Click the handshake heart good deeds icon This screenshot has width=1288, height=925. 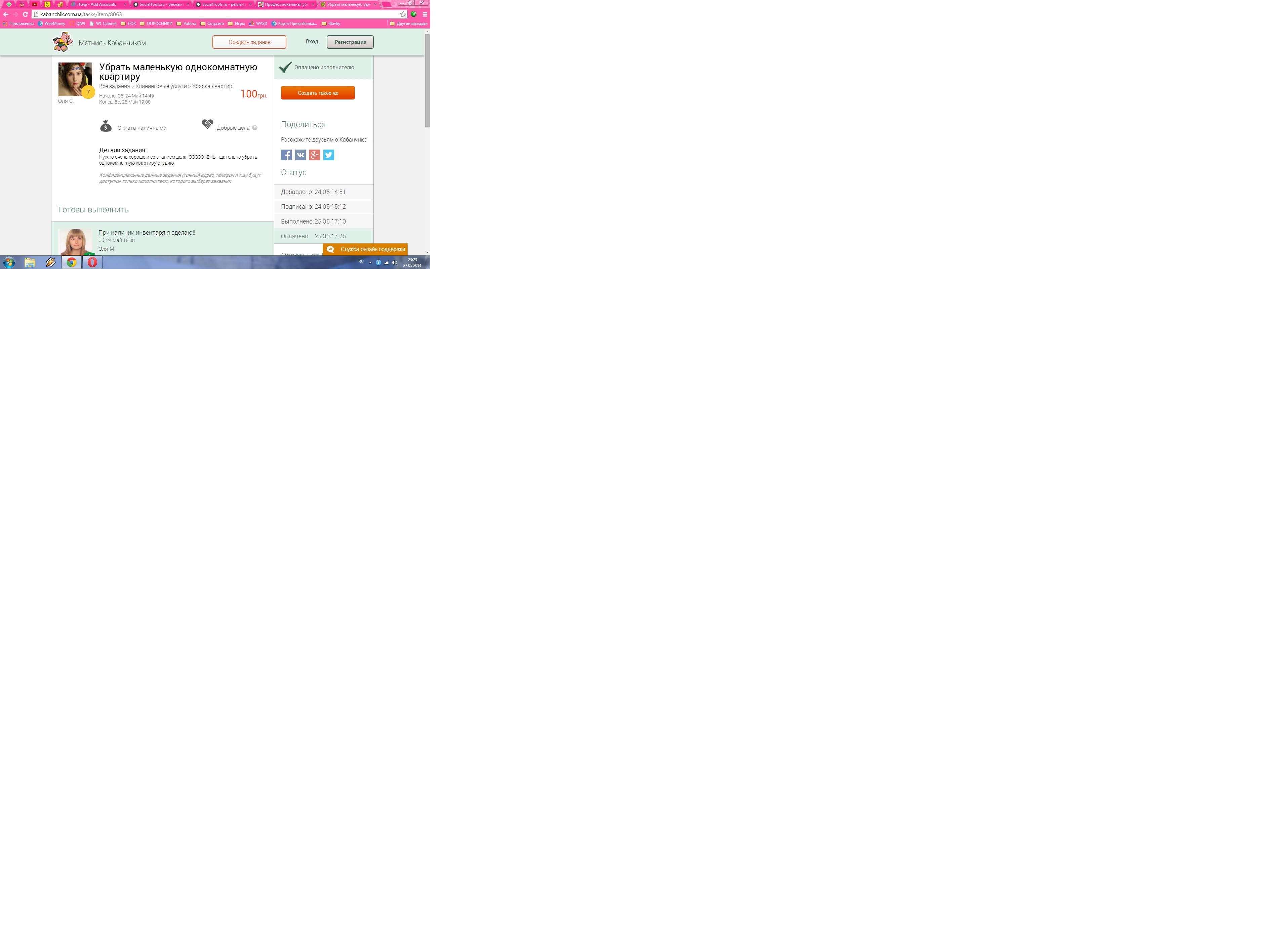coord(207,124)
